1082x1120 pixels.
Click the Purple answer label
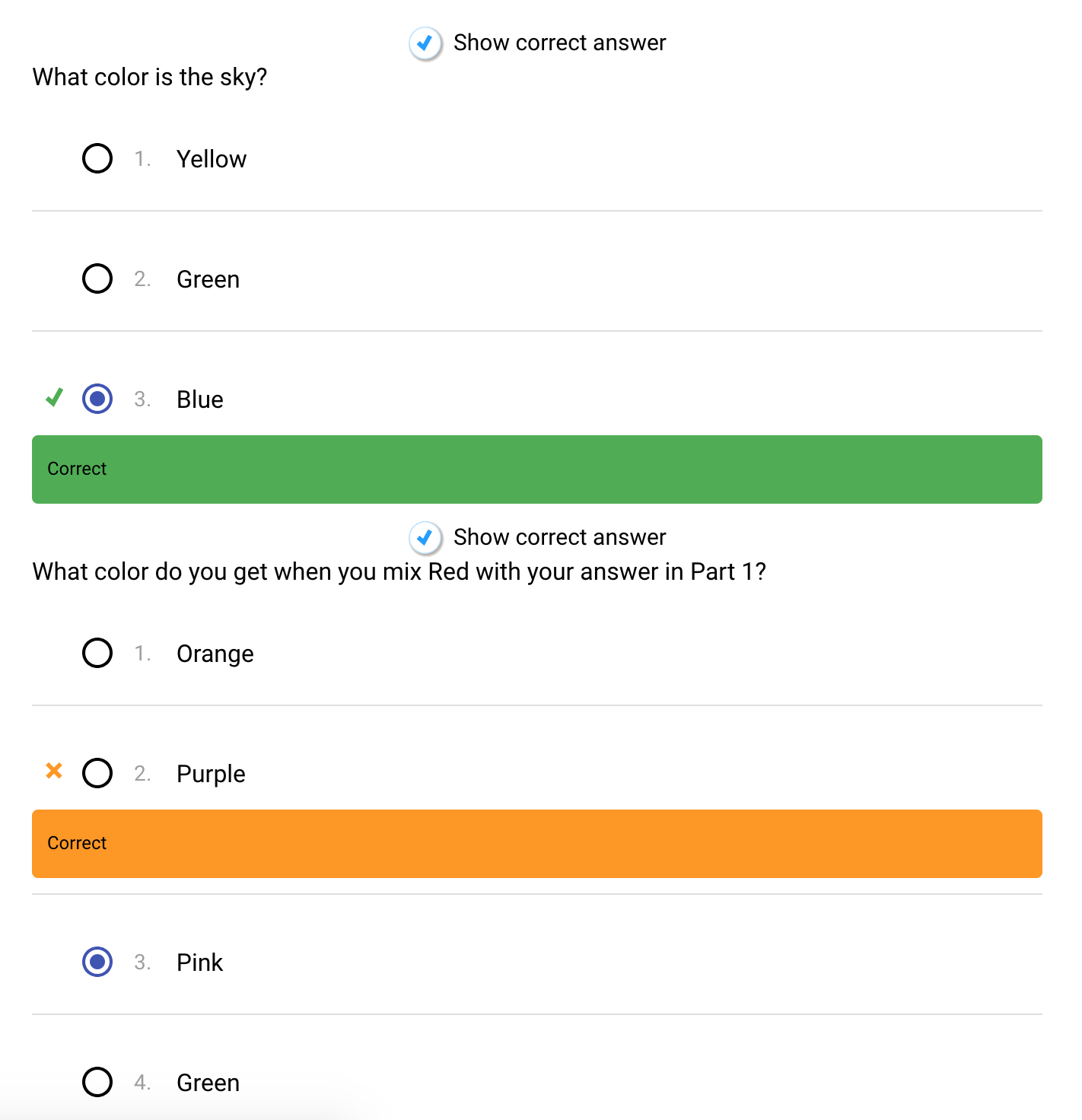click(211, 774)
